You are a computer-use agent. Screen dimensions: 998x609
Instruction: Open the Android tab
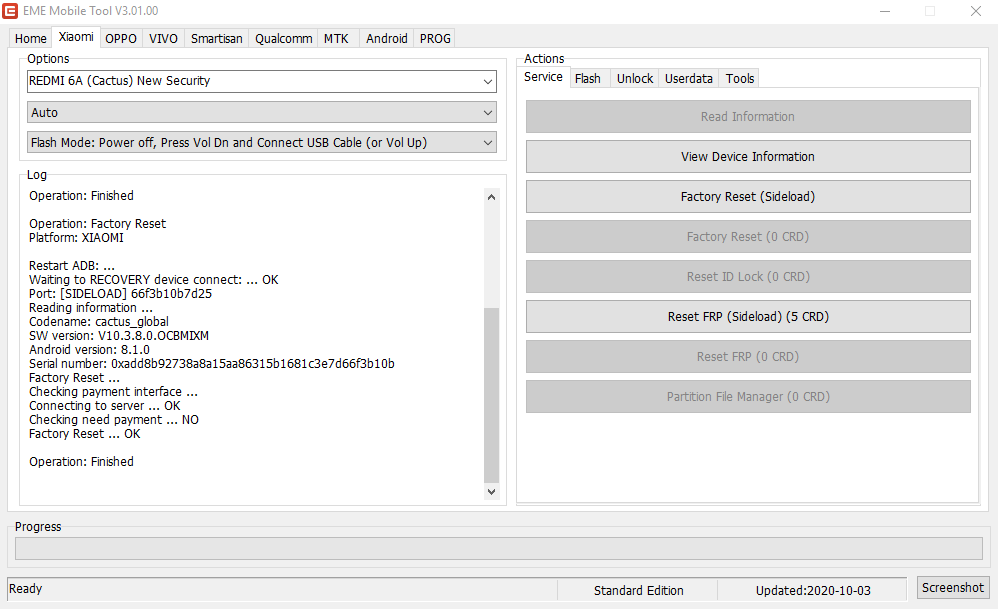coord(386,38)
